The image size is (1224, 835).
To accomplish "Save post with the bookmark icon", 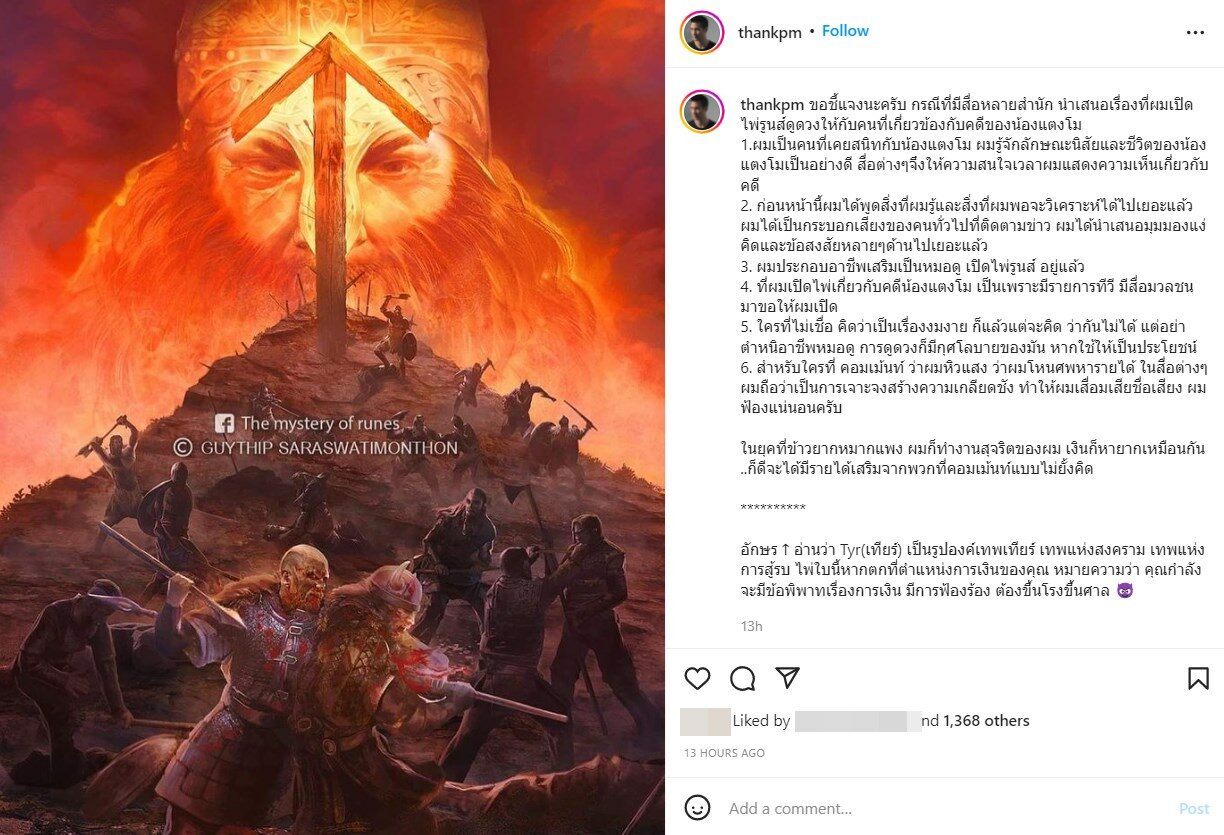I will point(1198,679).
